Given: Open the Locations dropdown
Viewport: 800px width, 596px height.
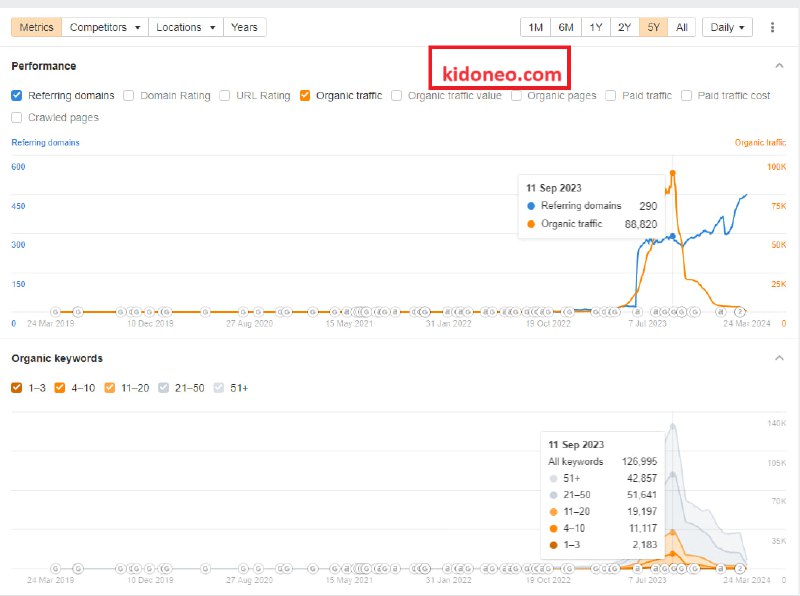Looking at the screenshot, I should pos(186,27).
